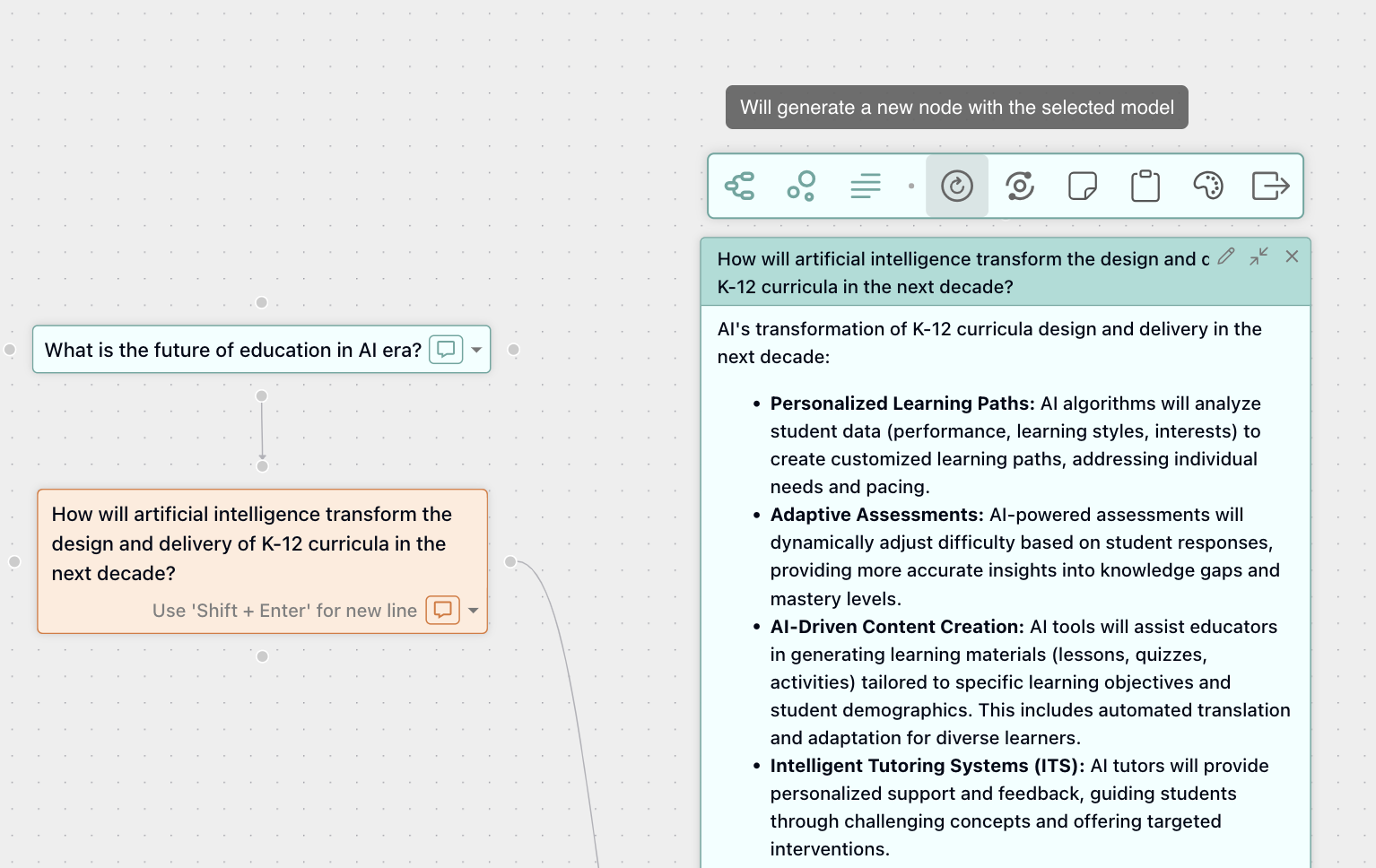This screenshot has height=868, width=1376.
Task: Click chat icon on 'future of education' node
Action: pyautogui.click(x=446, y=350)
